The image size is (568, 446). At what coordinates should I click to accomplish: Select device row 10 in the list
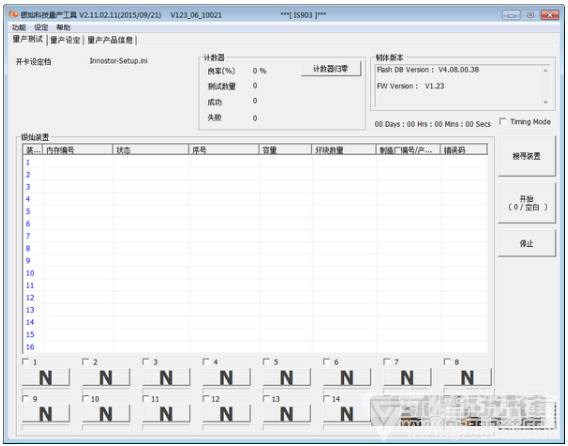coord(255,273)
